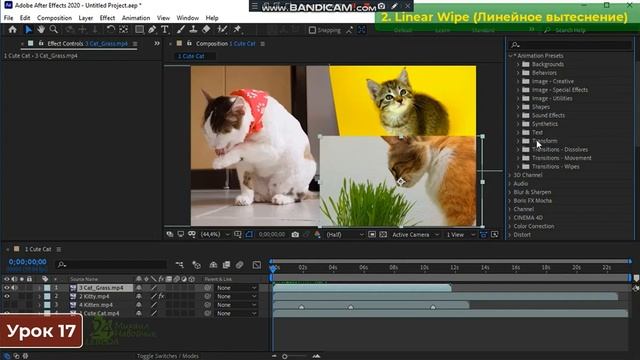This screenshot has width=640, height=360.
Task: Select the Zoom magnifier tool
Action: (53, 29)
